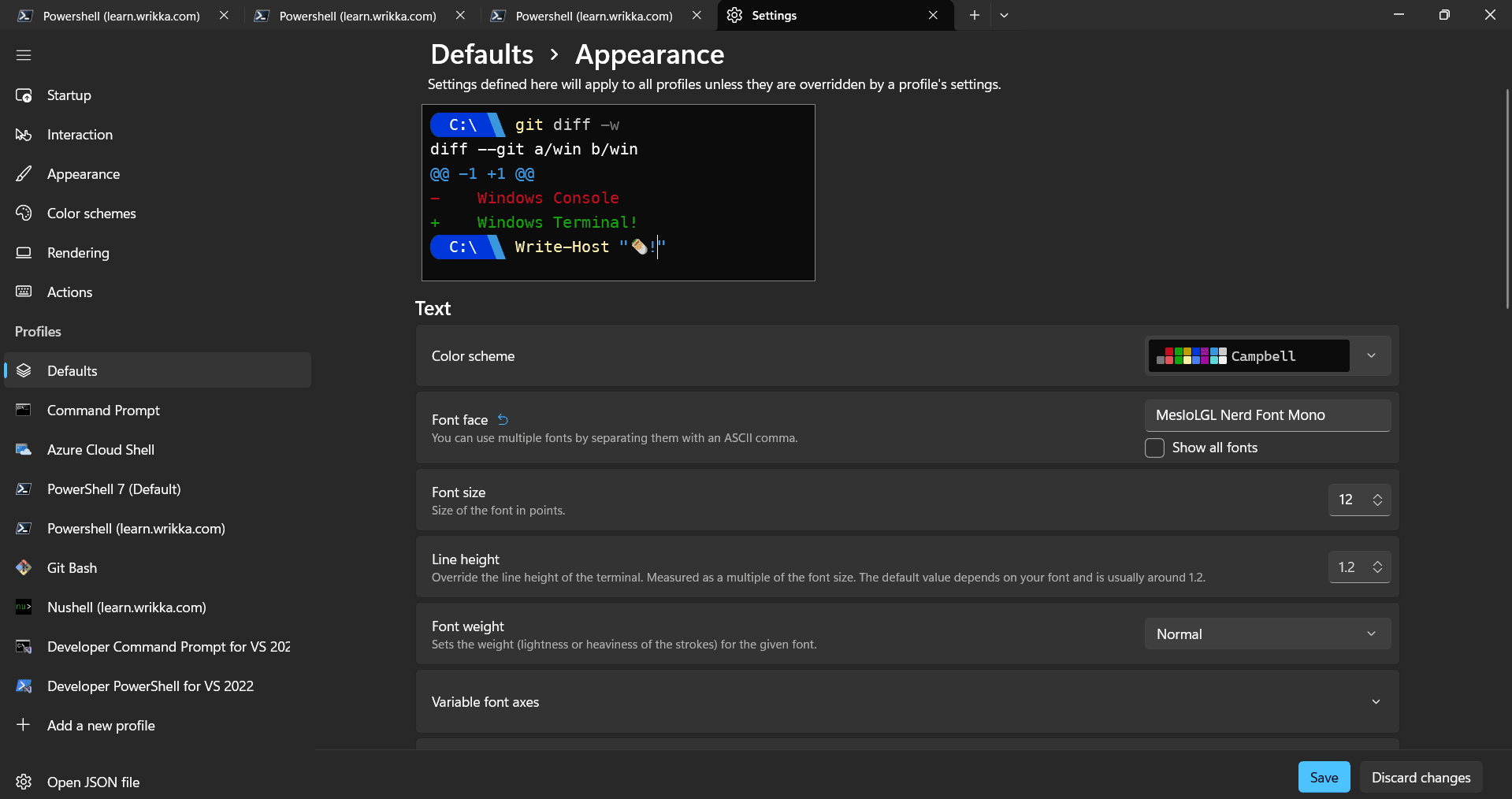Click the Nushell profile icon

(24, 608)
